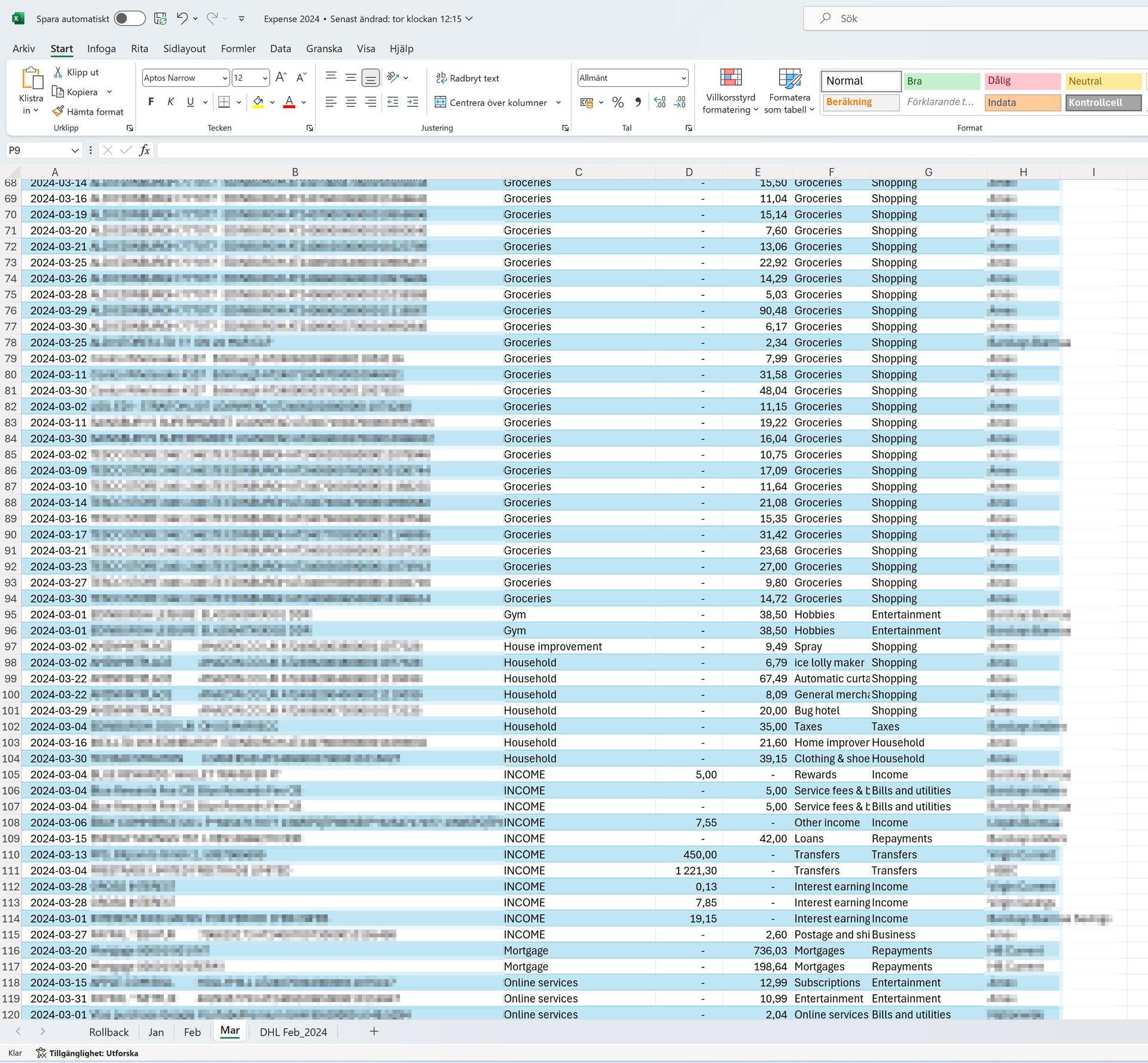Click Hämta format painter brush

point(88,112)
